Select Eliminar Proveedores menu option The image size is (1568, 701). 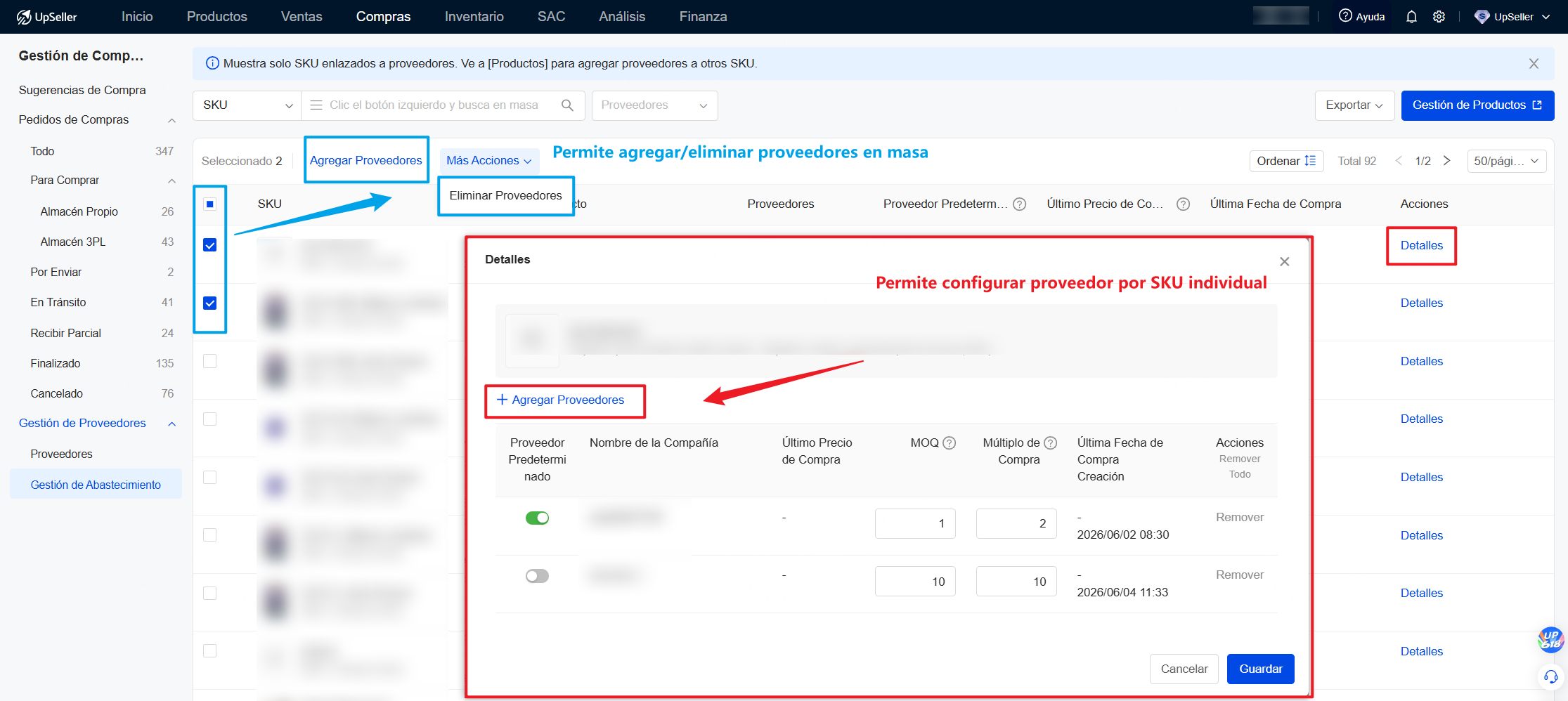pos(505,195)
